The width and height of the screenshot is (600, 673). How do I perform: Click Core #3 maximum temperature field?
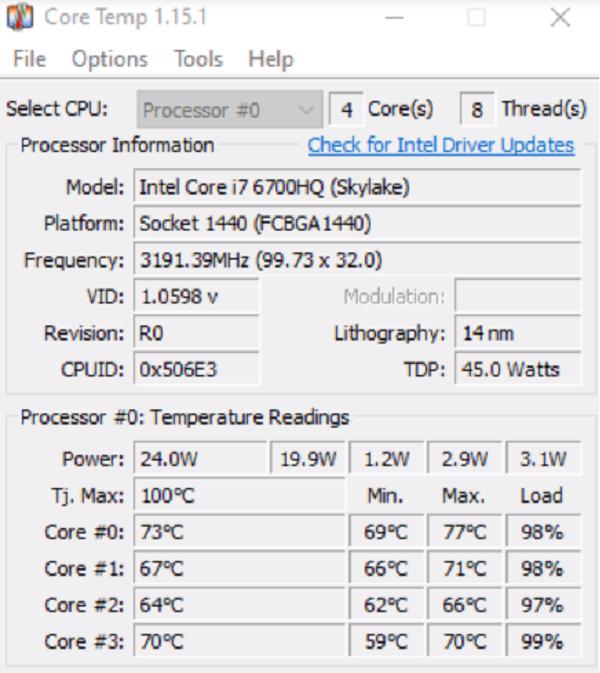(x=465, y=642)
